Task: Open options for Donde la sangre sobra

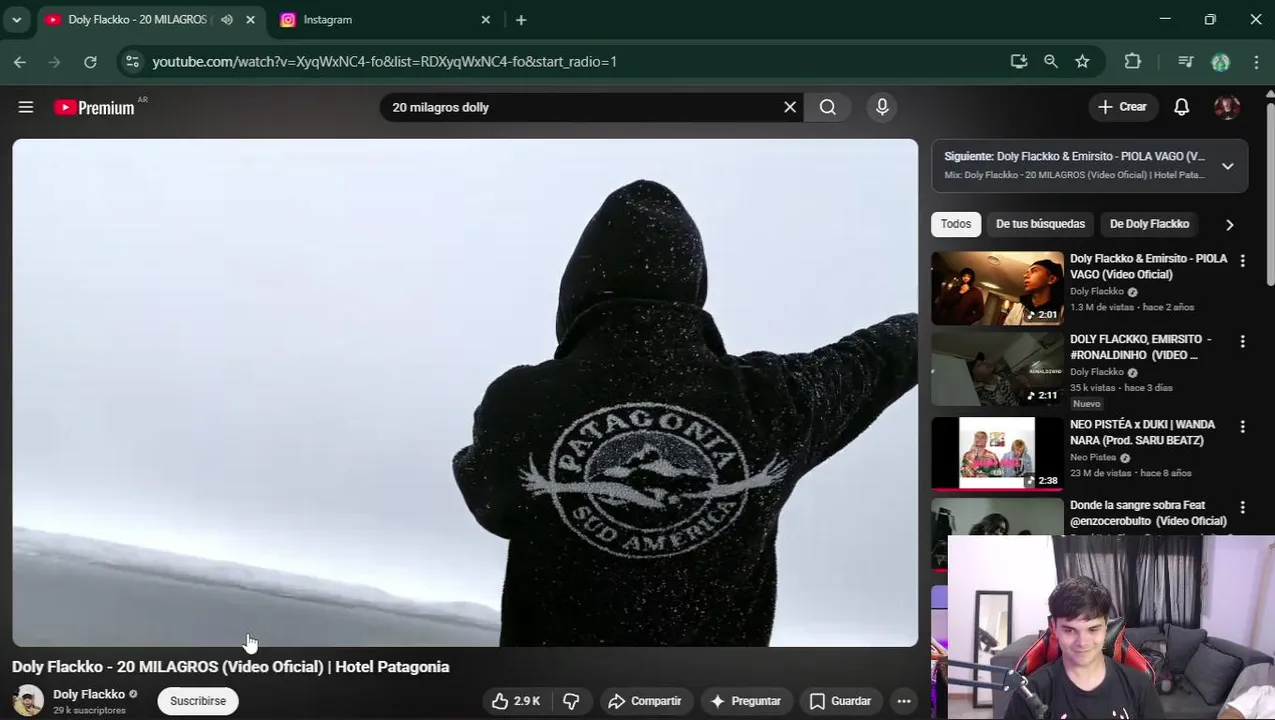Action: (x=1242, y=507)
